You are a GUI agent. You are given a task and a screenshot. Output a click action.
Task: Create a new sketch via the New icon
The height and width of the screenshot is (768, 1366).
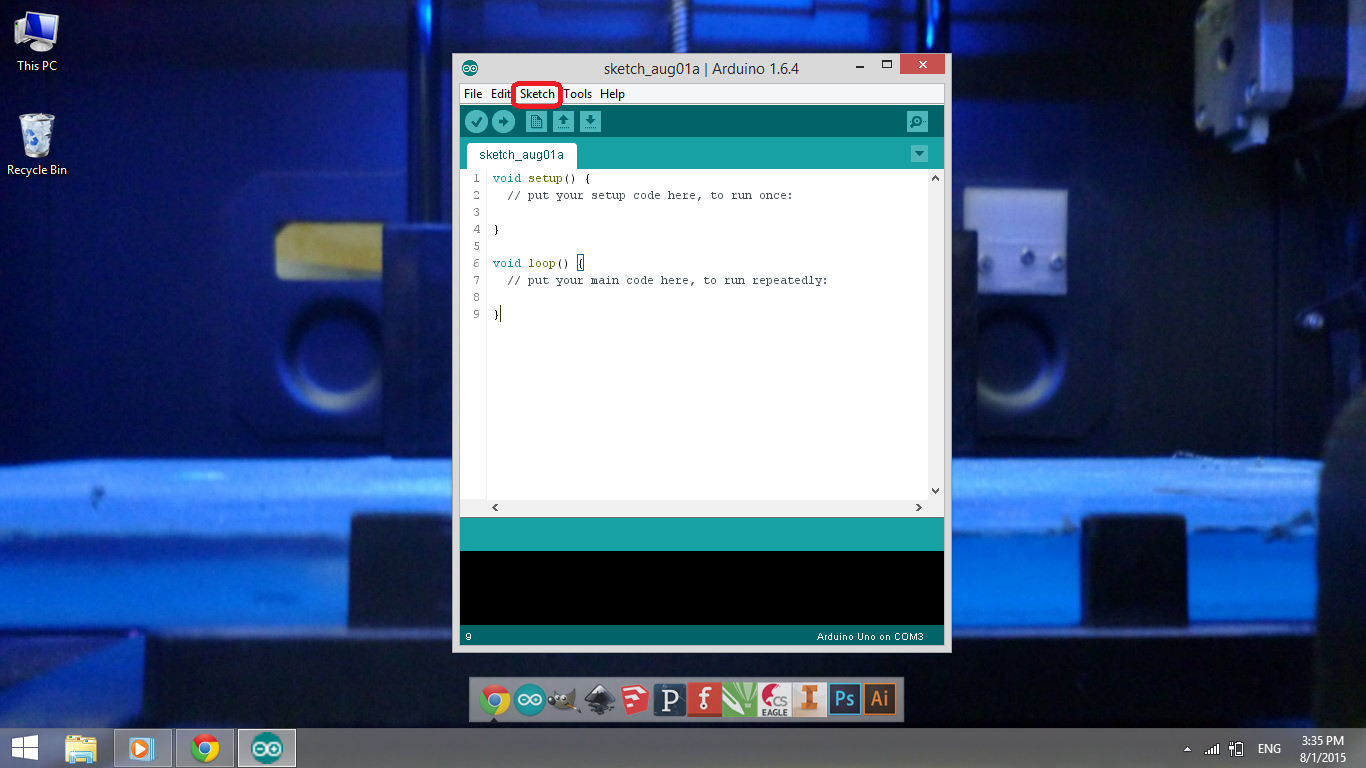tap(537, 121)
